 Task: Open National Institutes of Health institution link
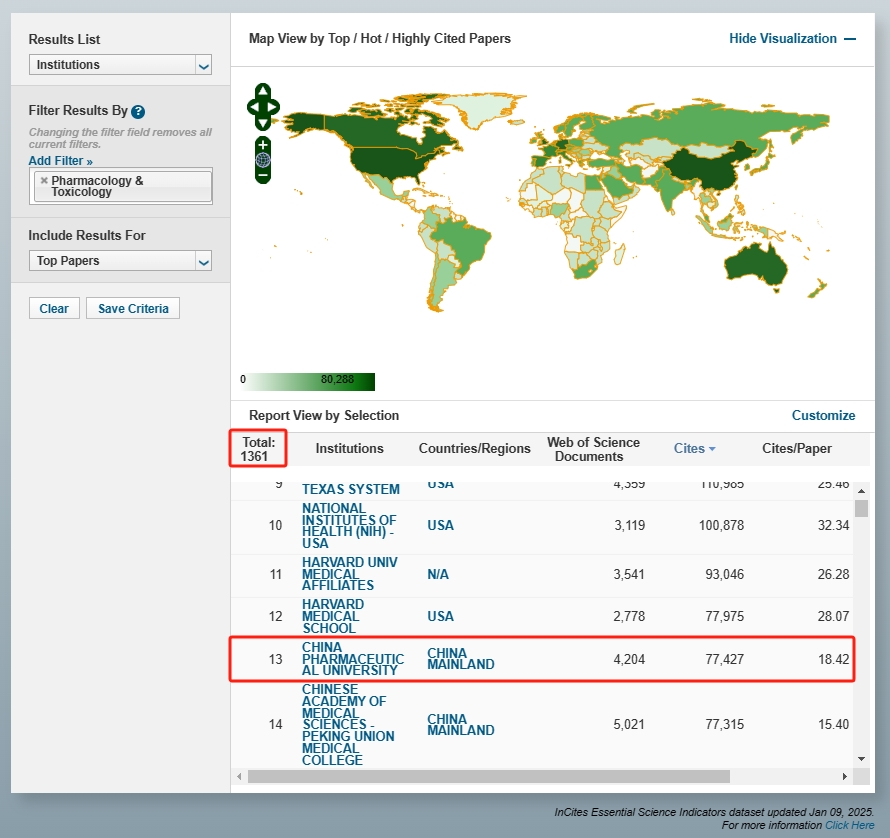(x=349, y=526)
